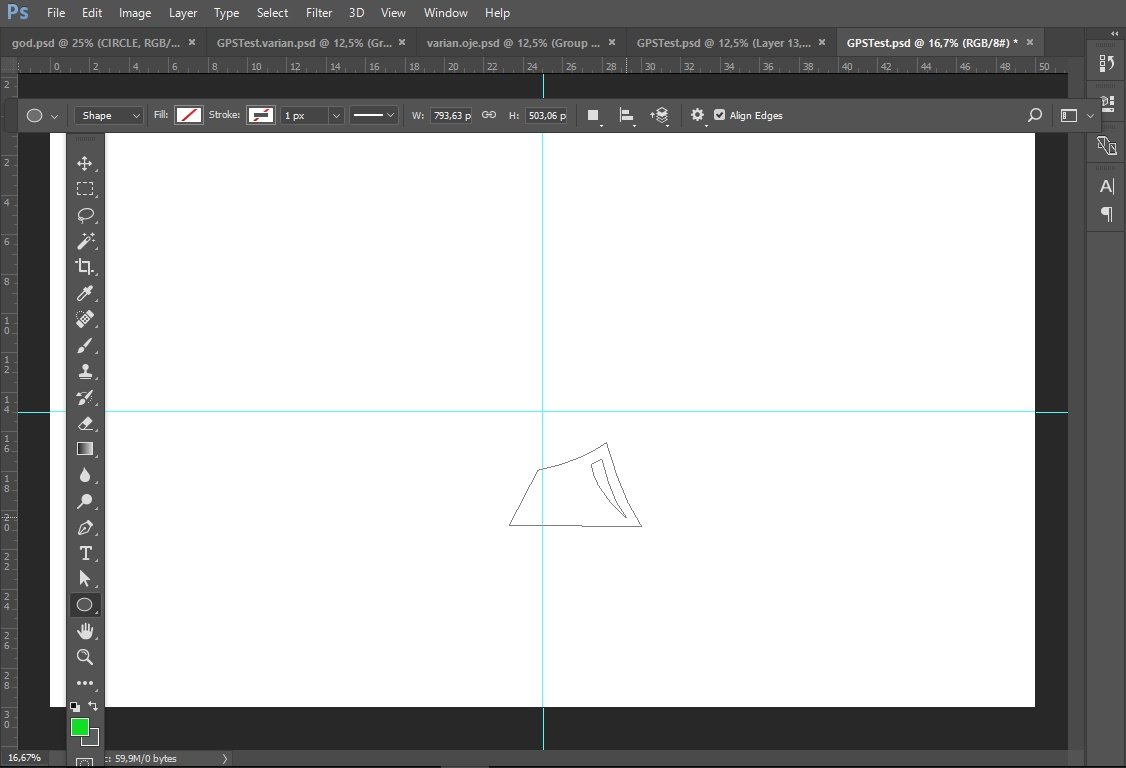
Task: Select the Zoom tool
Action: pos(85,657)
